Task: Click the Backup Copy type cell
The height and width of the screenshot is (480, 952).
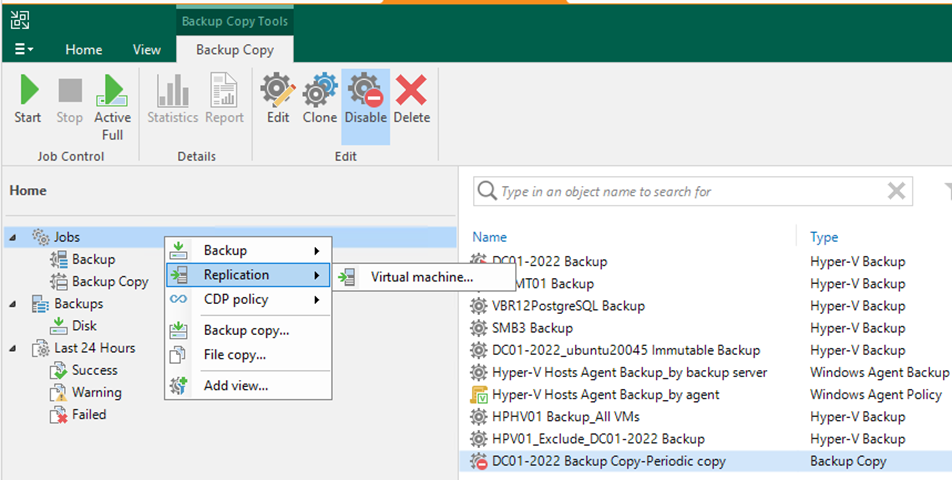Action: (x=848, y=461)
